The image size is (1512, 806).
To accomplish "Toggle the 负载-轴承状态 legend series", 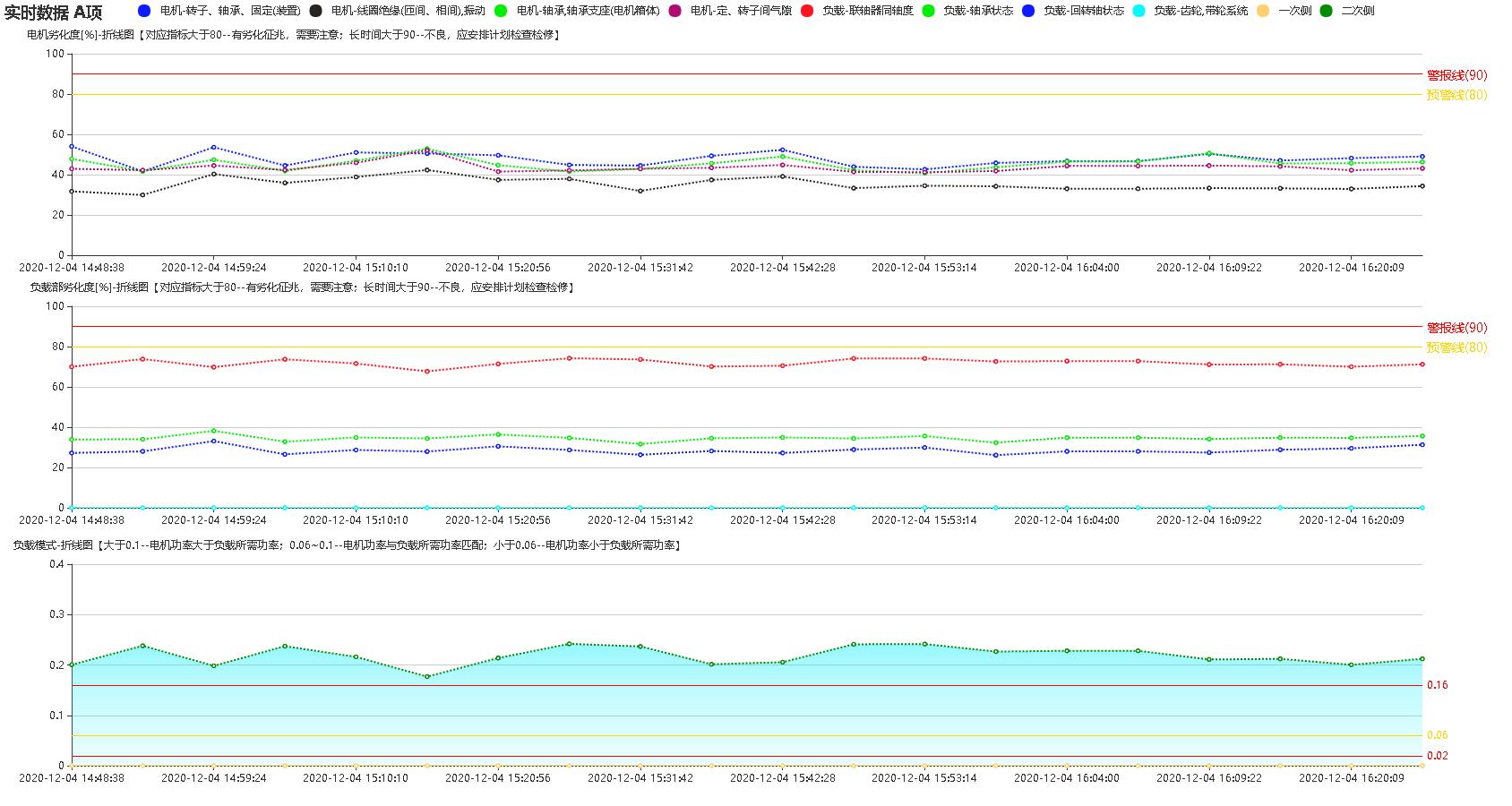I will coord(967,11).
